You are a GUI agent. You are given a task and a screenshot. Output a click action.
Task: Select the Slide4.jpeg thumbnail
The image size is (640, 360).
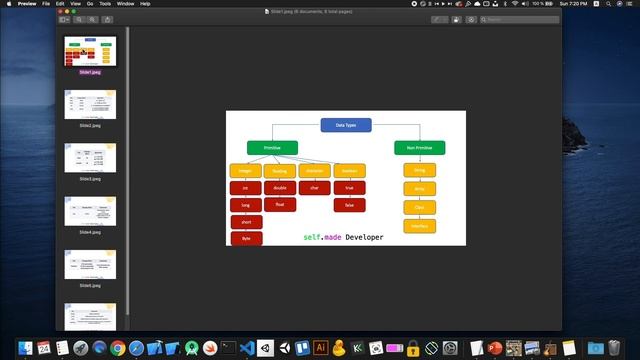point(90,211)
